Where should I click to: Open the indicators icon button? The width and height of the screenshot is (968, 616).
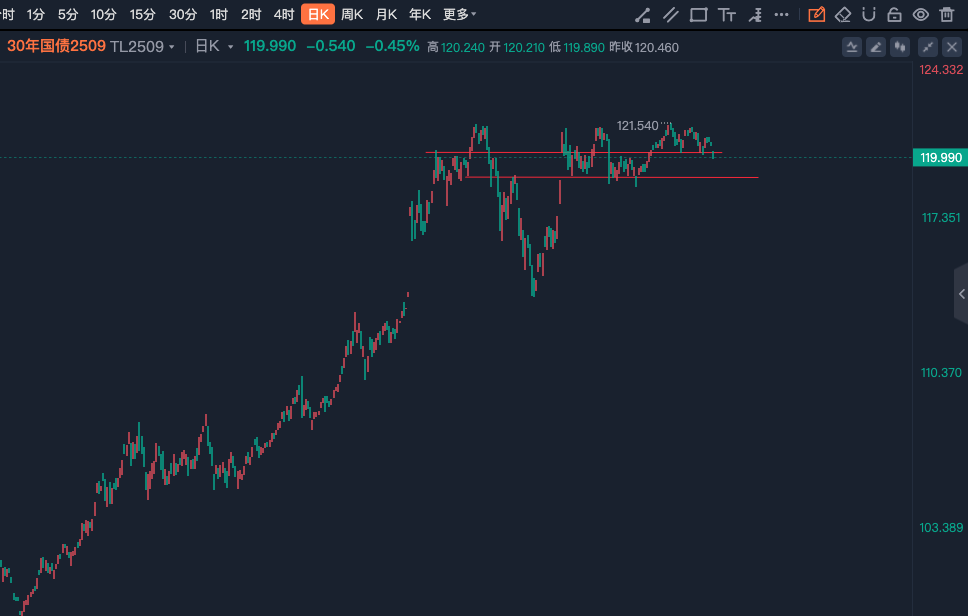click(852, 47)
